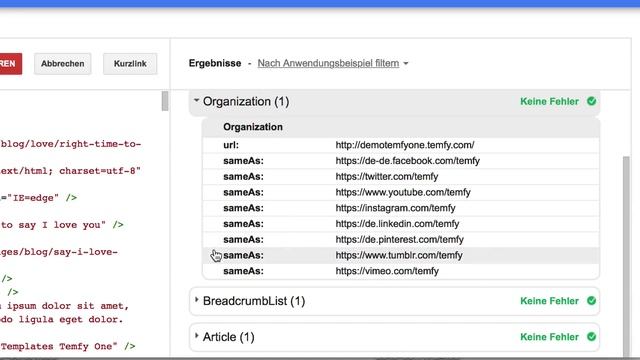
Task: Click the green checkmark icon beside Organization
Action: [x=591, y=101]
